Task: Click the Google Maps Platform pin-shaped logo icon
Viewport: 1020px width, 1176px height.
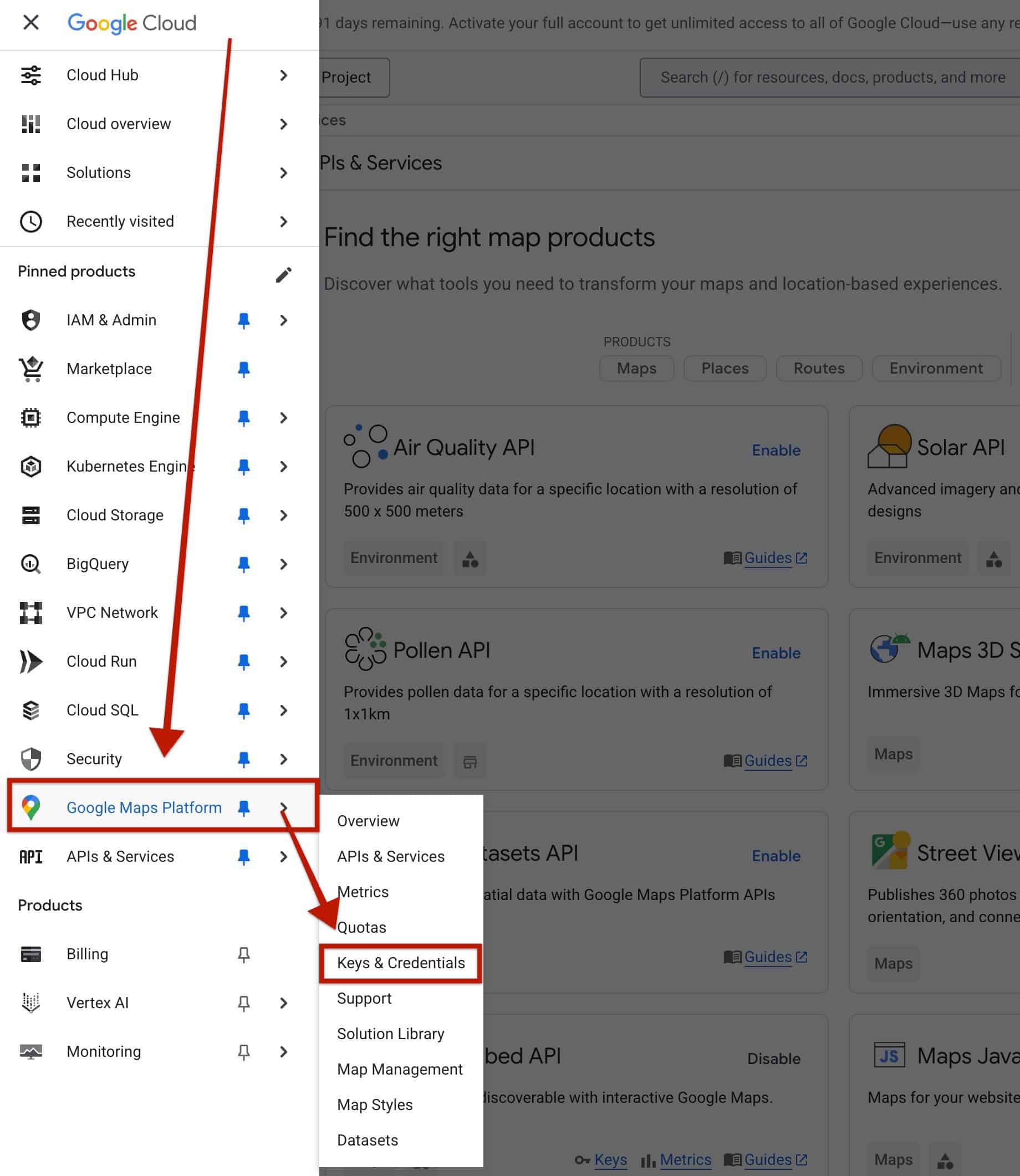Action: 30,807
